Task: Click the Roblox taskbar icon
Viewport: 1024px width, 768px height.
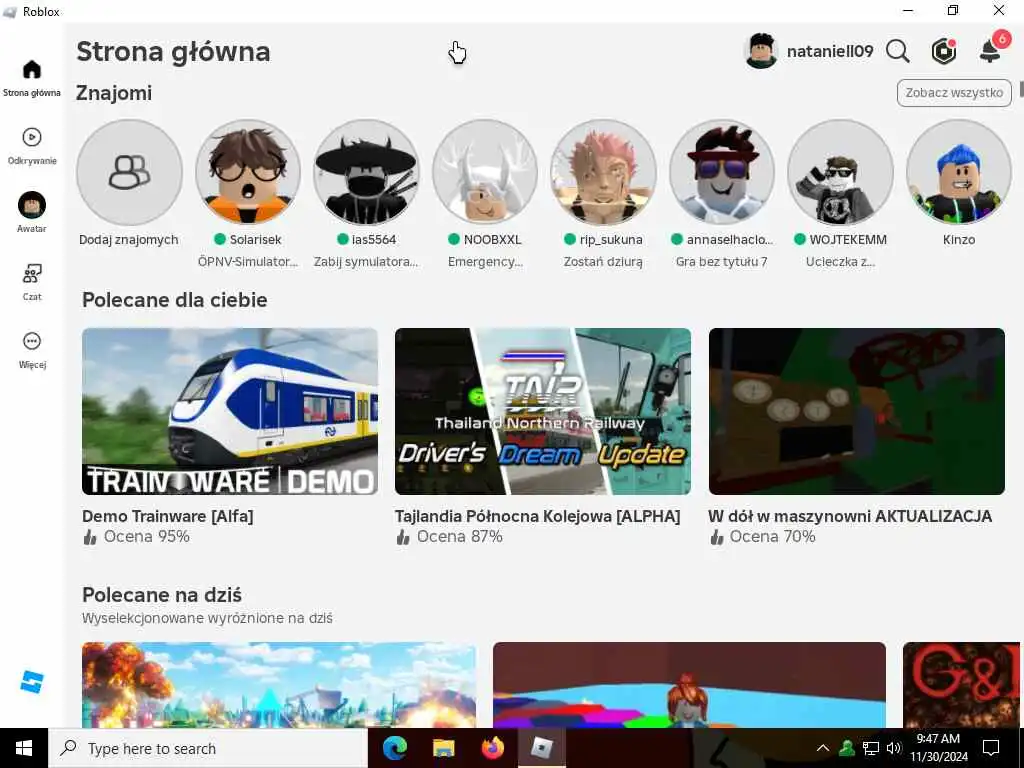Action: click(x=541, y=748)
